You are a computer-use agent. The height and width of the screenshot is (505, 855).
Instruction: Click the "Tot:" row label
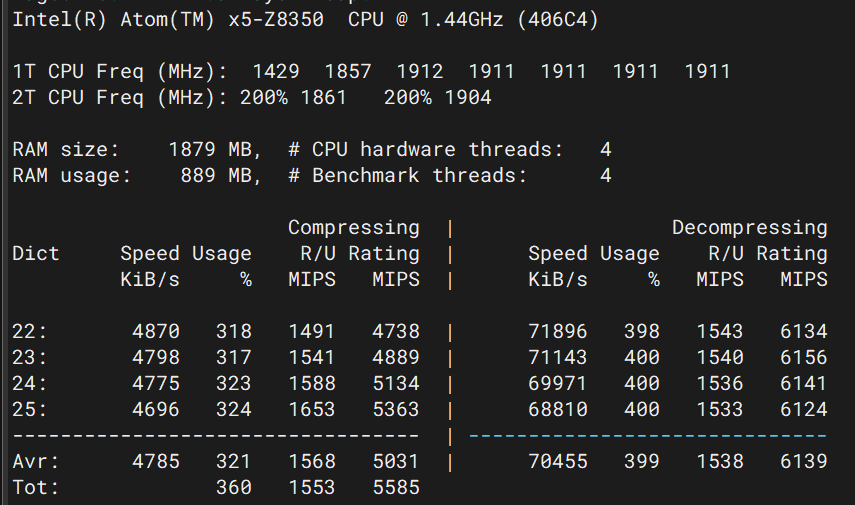[36, 487]
